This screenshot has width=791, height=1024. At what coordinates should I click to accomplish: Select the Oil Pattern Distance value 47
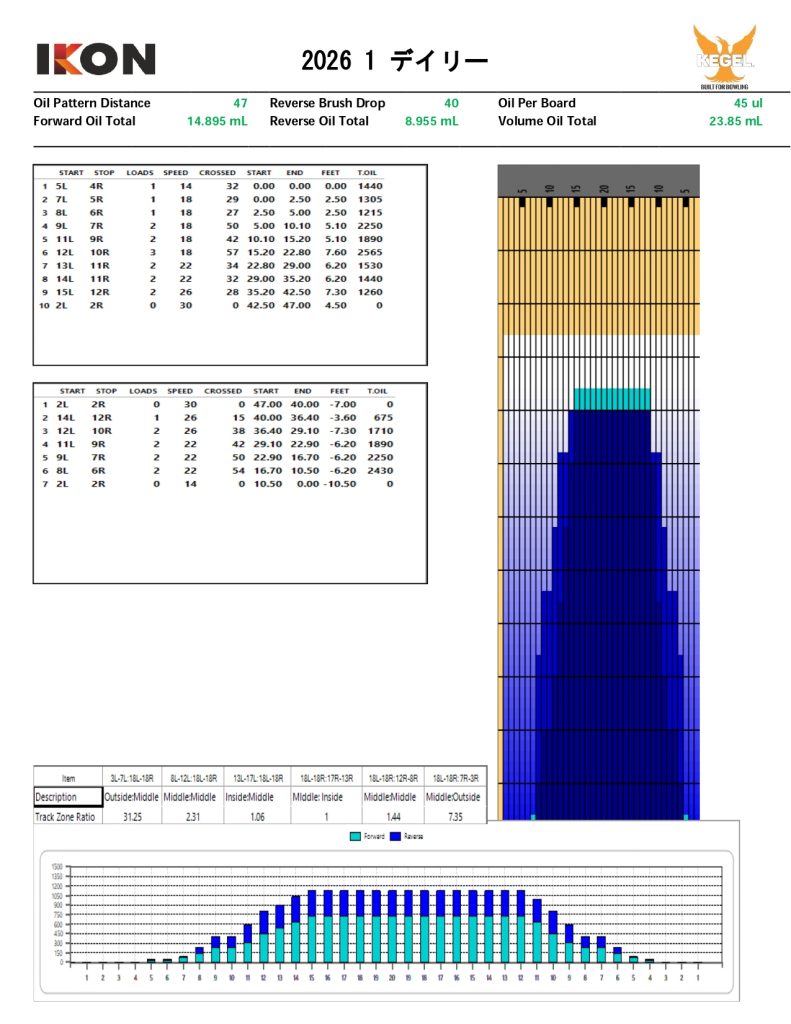click(x=240, y=103)
